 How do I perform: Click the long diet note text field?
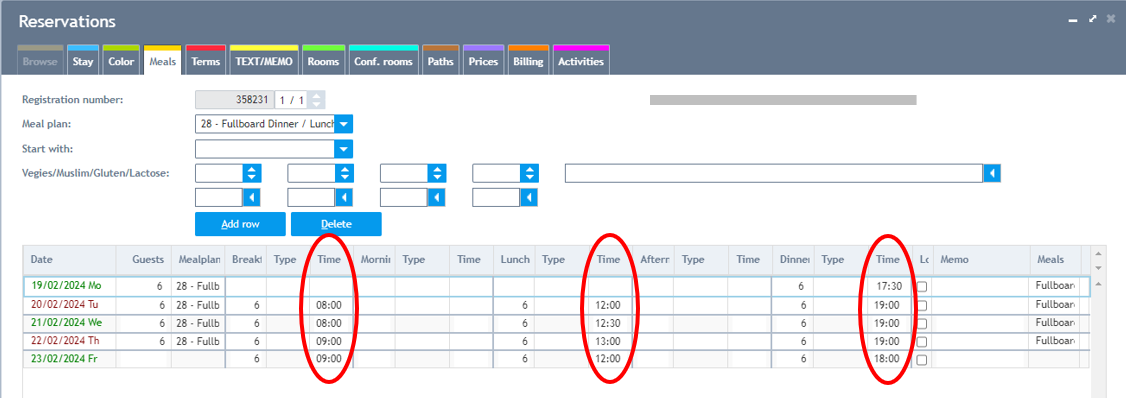coord(773,173)
